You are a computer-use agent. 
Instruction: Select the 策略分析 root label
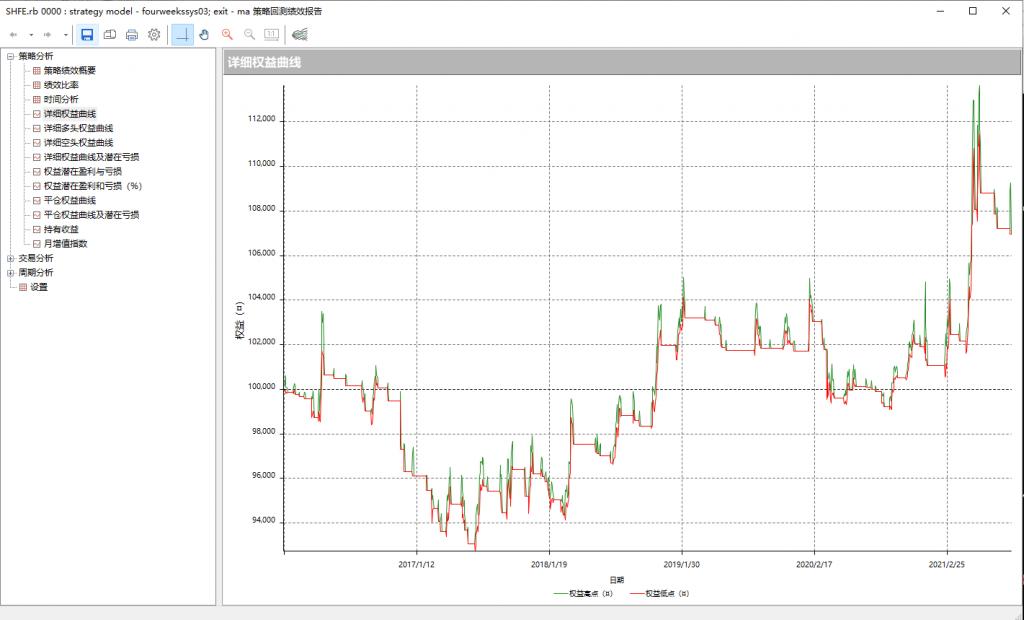(36, 56)
